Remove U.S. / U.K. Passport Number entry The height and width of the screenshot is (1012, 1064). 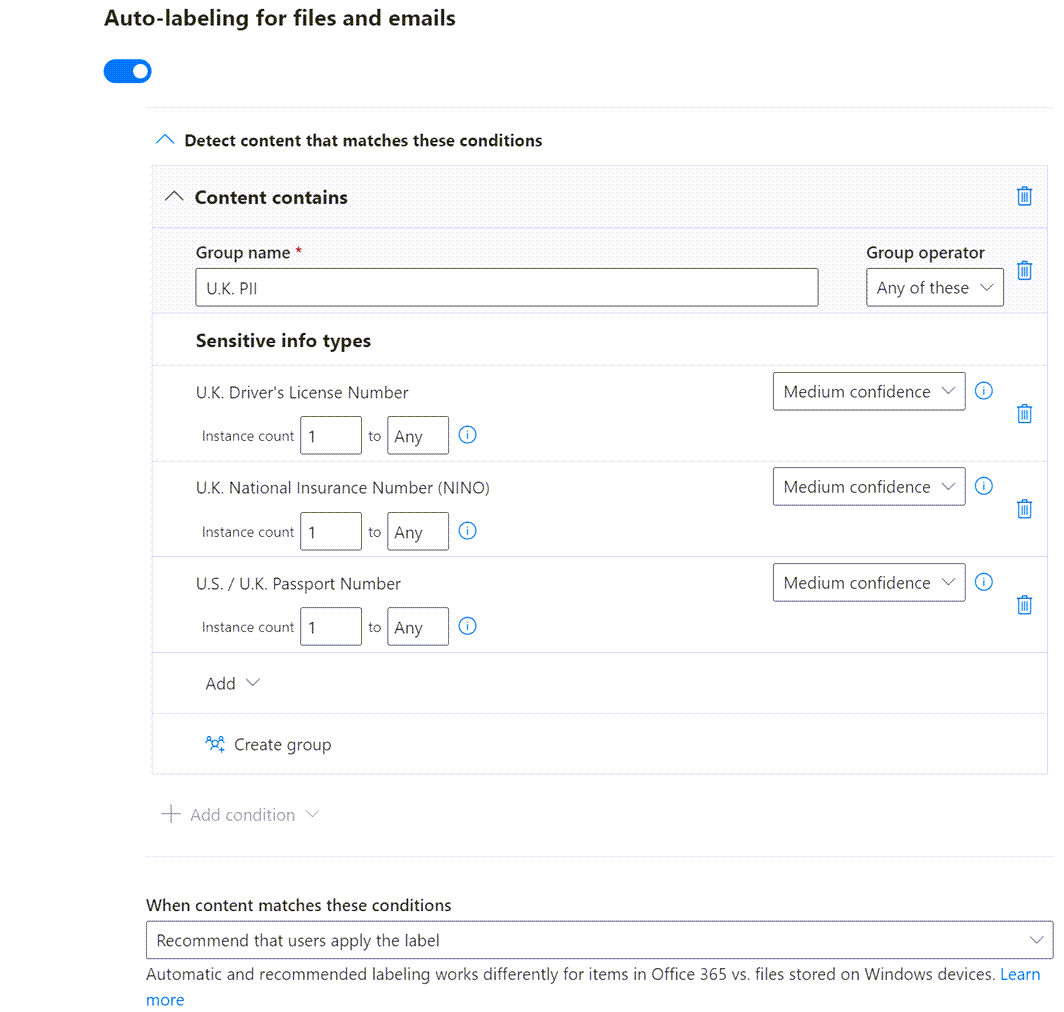tap(1024, 605)
